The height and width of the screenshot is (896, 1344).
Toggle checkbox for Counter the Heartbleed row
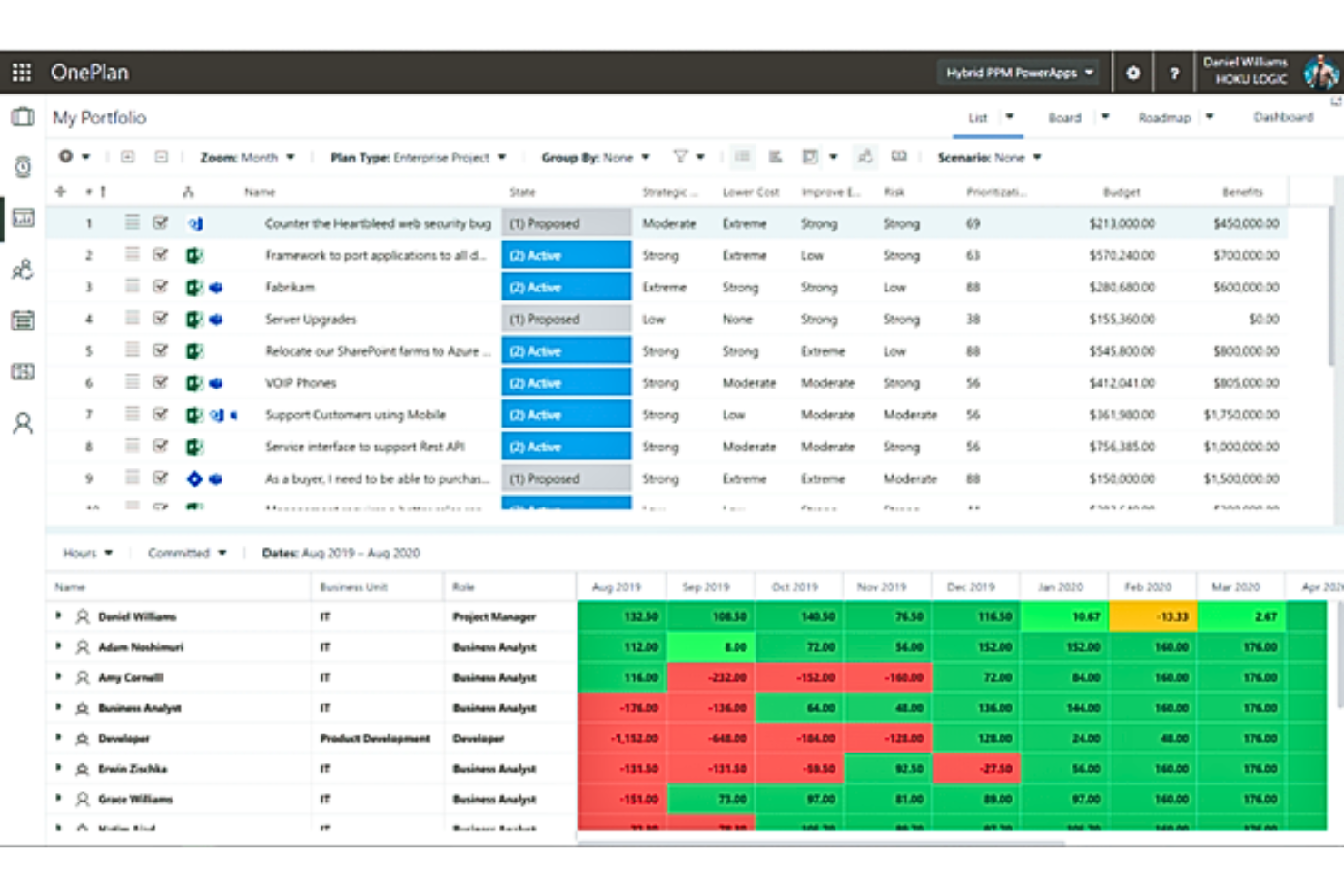161,222
